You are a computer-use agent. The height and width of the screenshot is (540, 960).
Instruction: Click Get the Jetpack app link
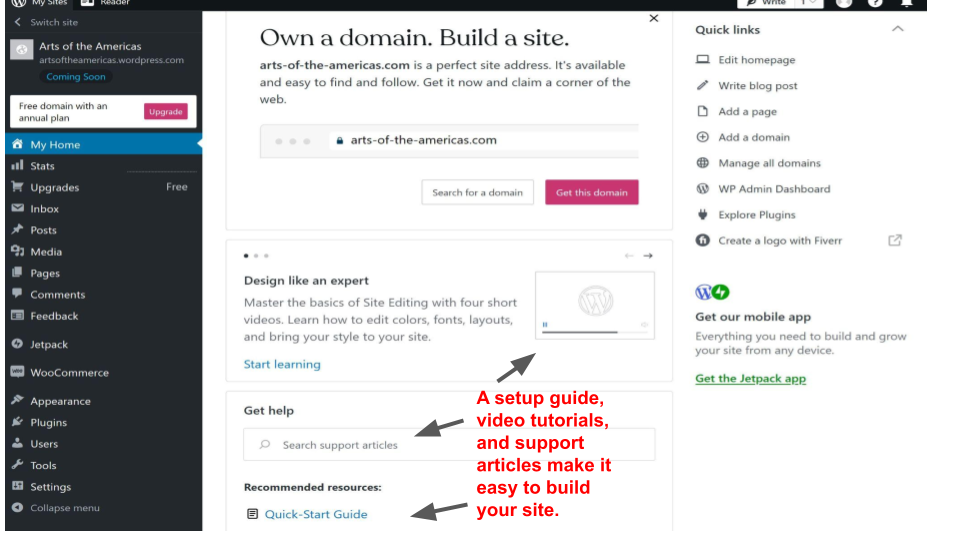click(x=751, y=378)
